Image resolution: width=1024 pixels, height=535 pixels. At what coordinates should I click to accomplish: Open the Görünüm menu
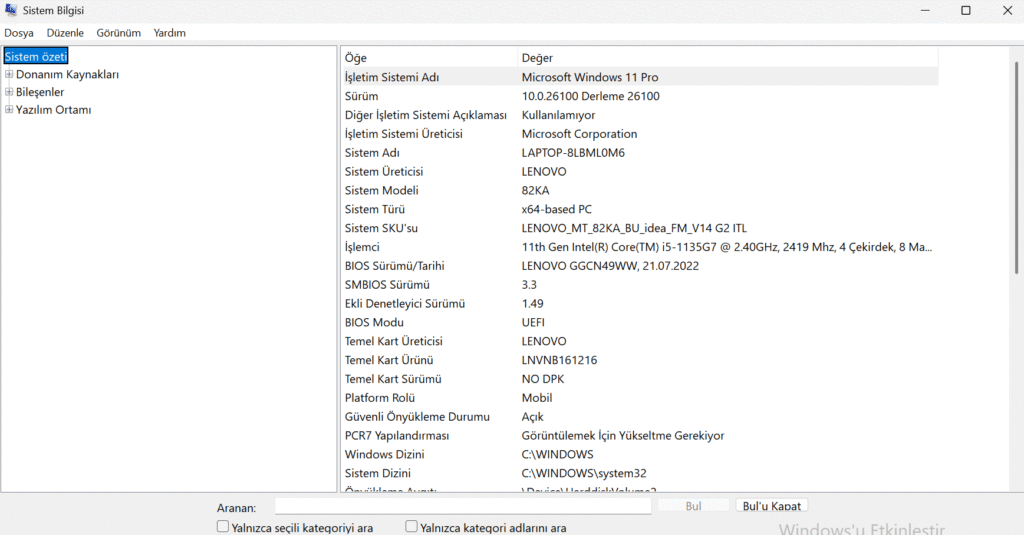118,33
